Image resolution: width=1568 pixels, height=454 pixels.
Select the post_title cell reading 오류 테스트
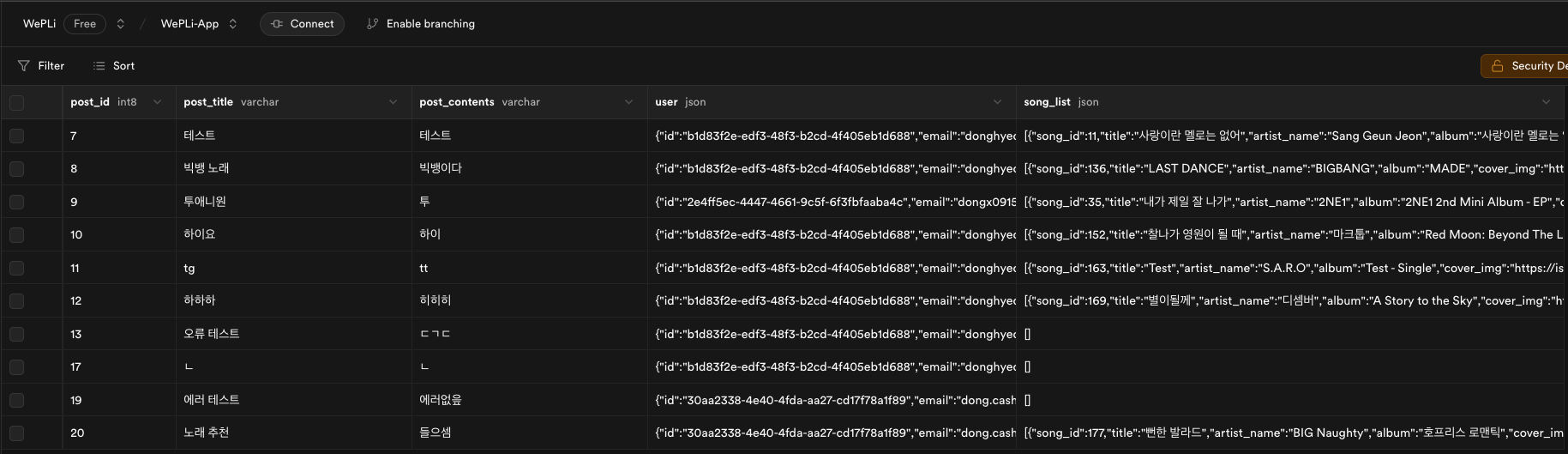coord(212,334)
